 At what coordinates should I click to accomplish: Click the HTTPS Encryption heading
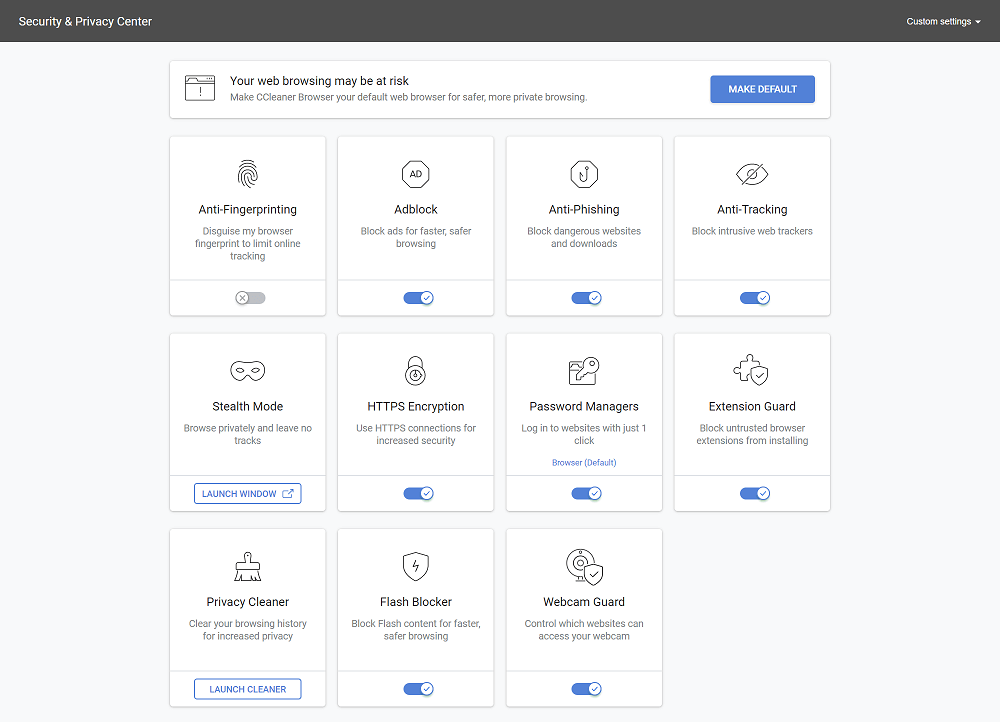coord(416,406)
